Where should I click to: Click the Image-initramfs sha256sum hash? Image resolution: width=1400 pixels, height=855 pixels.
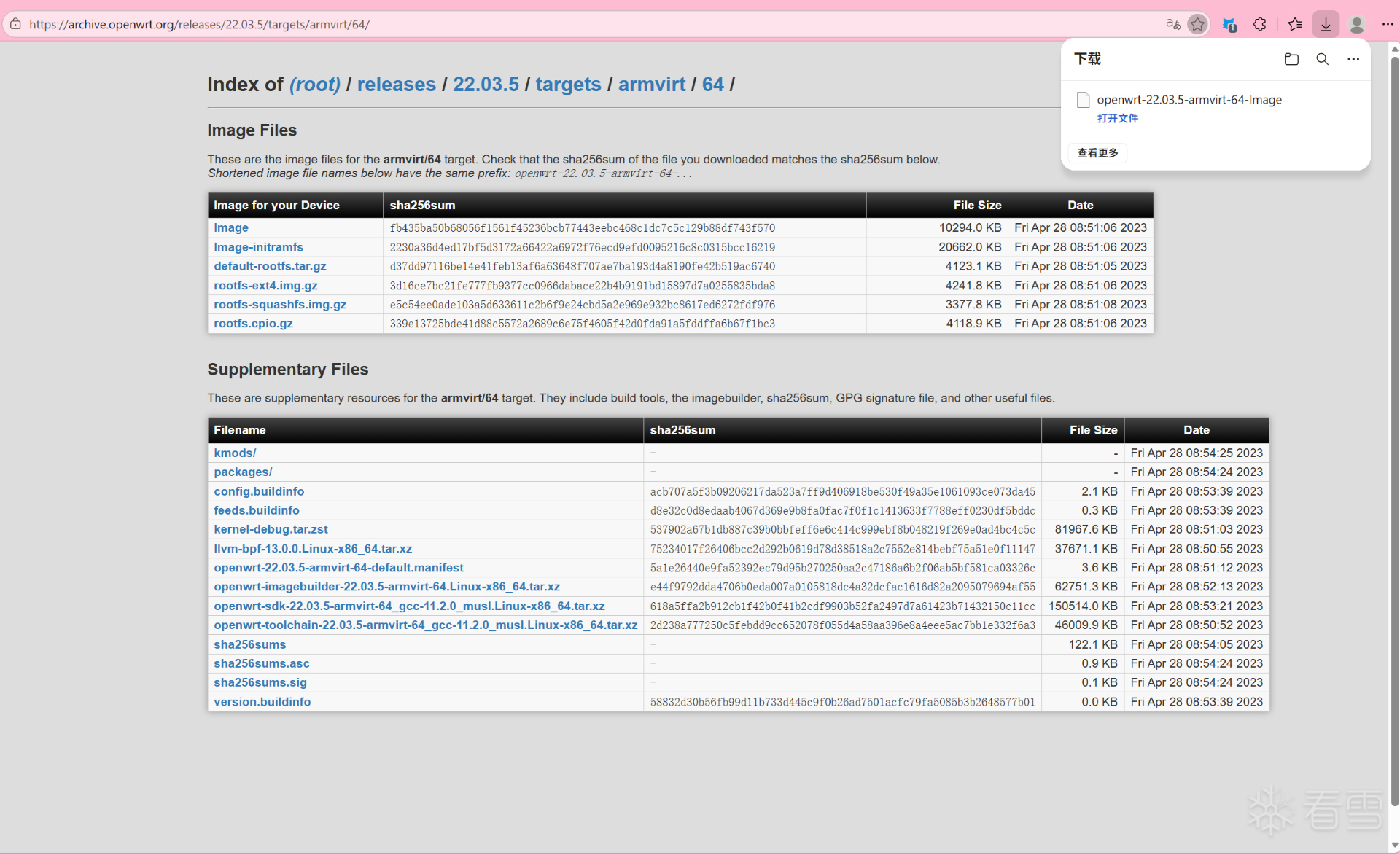point(582,247)
